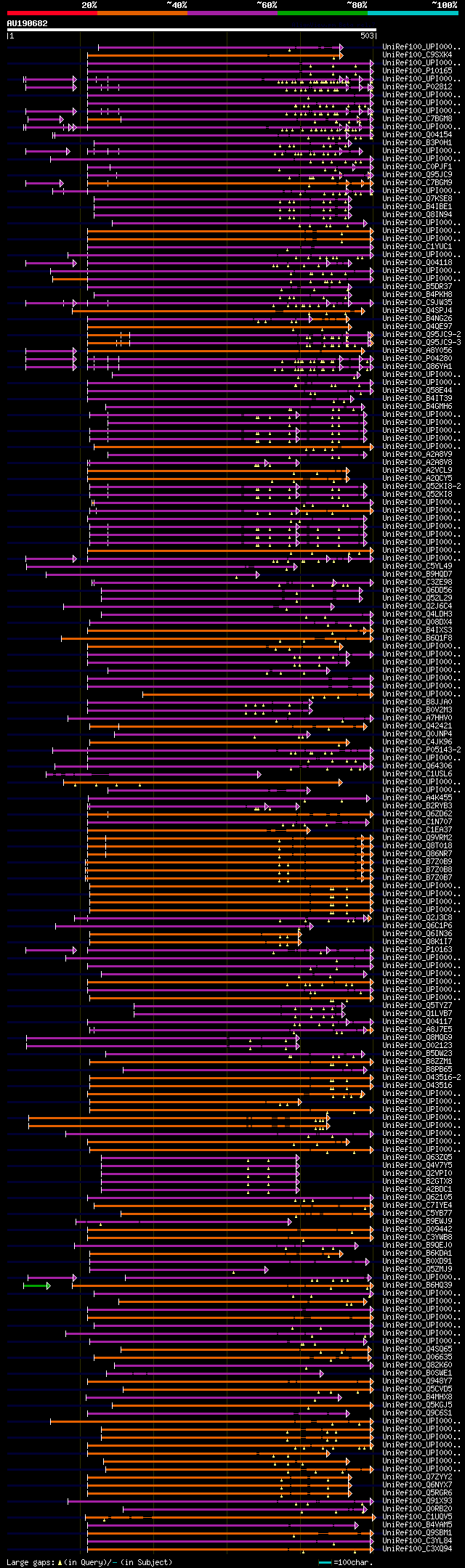This screenshot has width=465, height=1568.
Task: Click the UniRef100_C5YL49 label
Action: pos(417,566)
